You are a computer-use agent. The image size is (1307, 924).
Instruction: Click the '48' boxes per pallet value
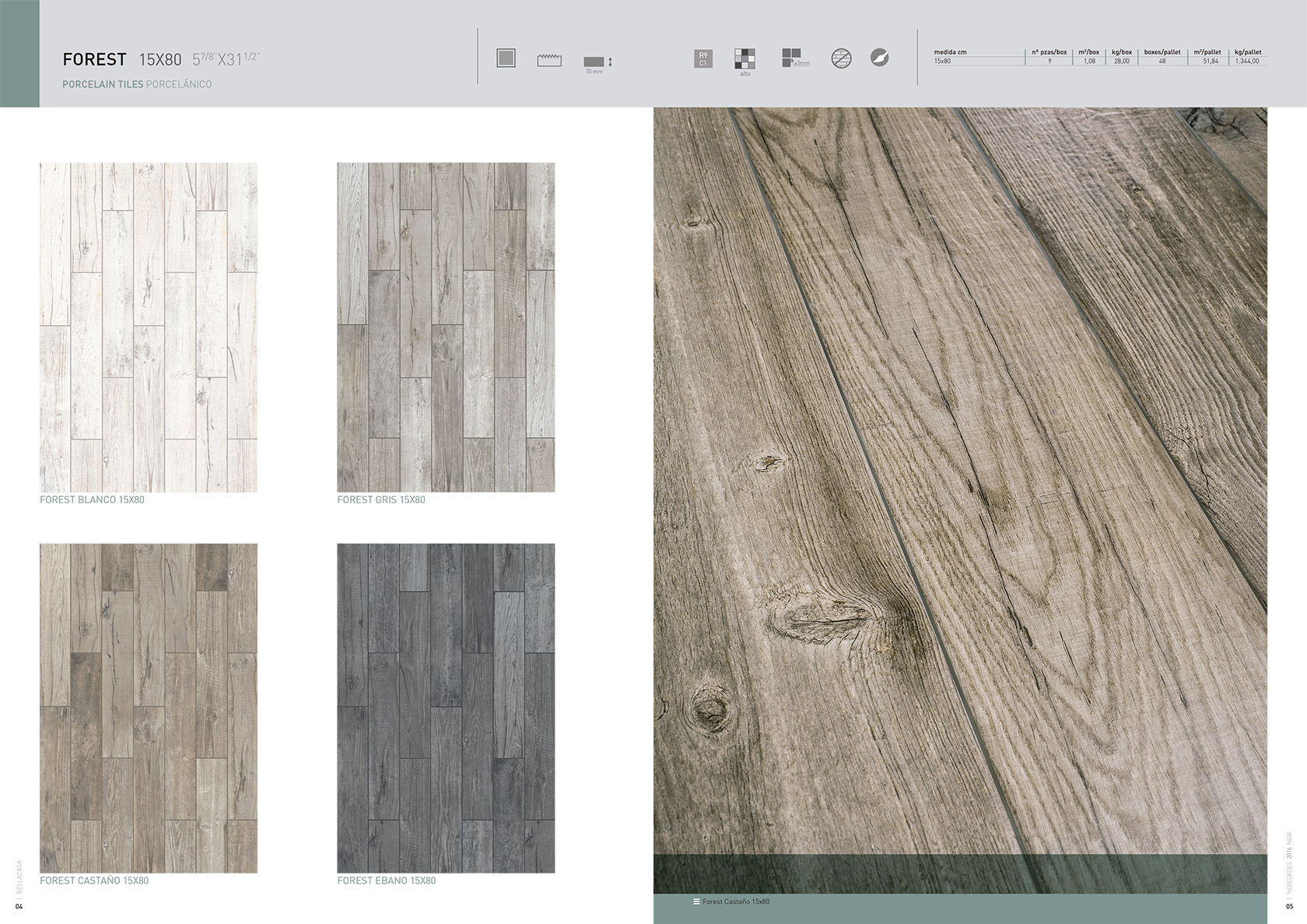tap(1162, 61)
